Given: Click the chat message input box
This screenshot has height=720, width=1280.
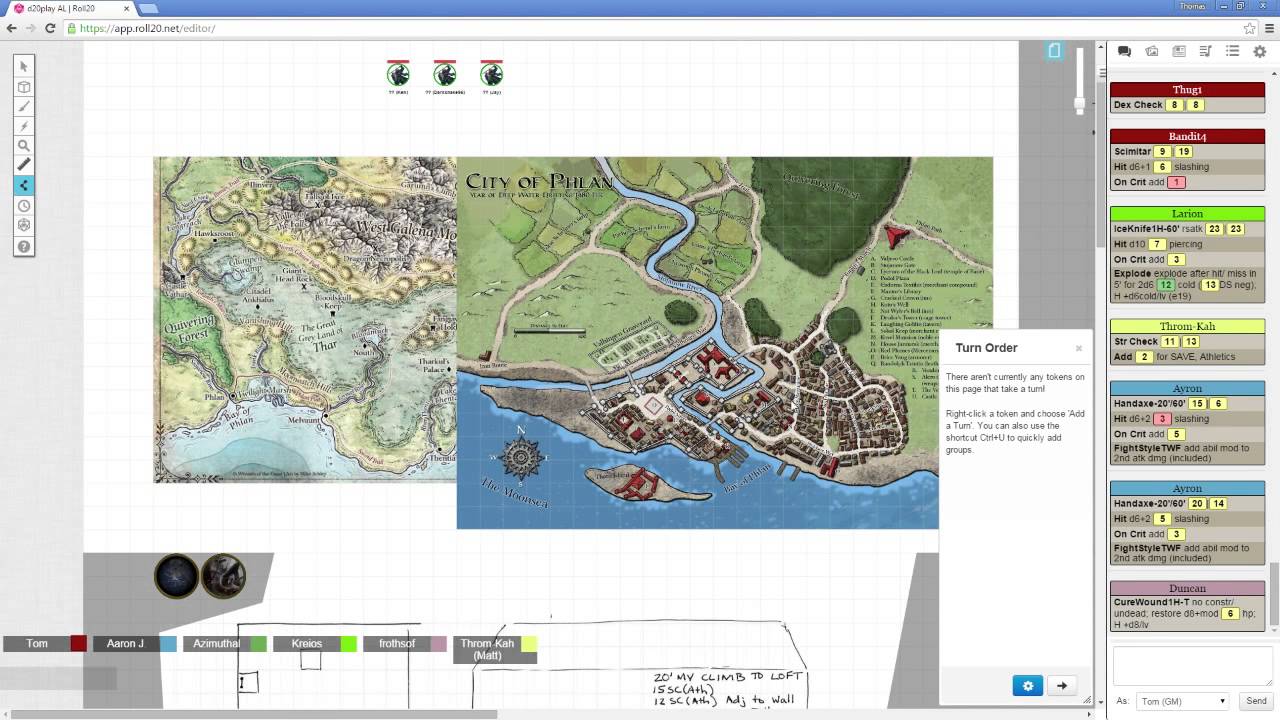Looking at the screenshot, I should [x=1191, y=666].
